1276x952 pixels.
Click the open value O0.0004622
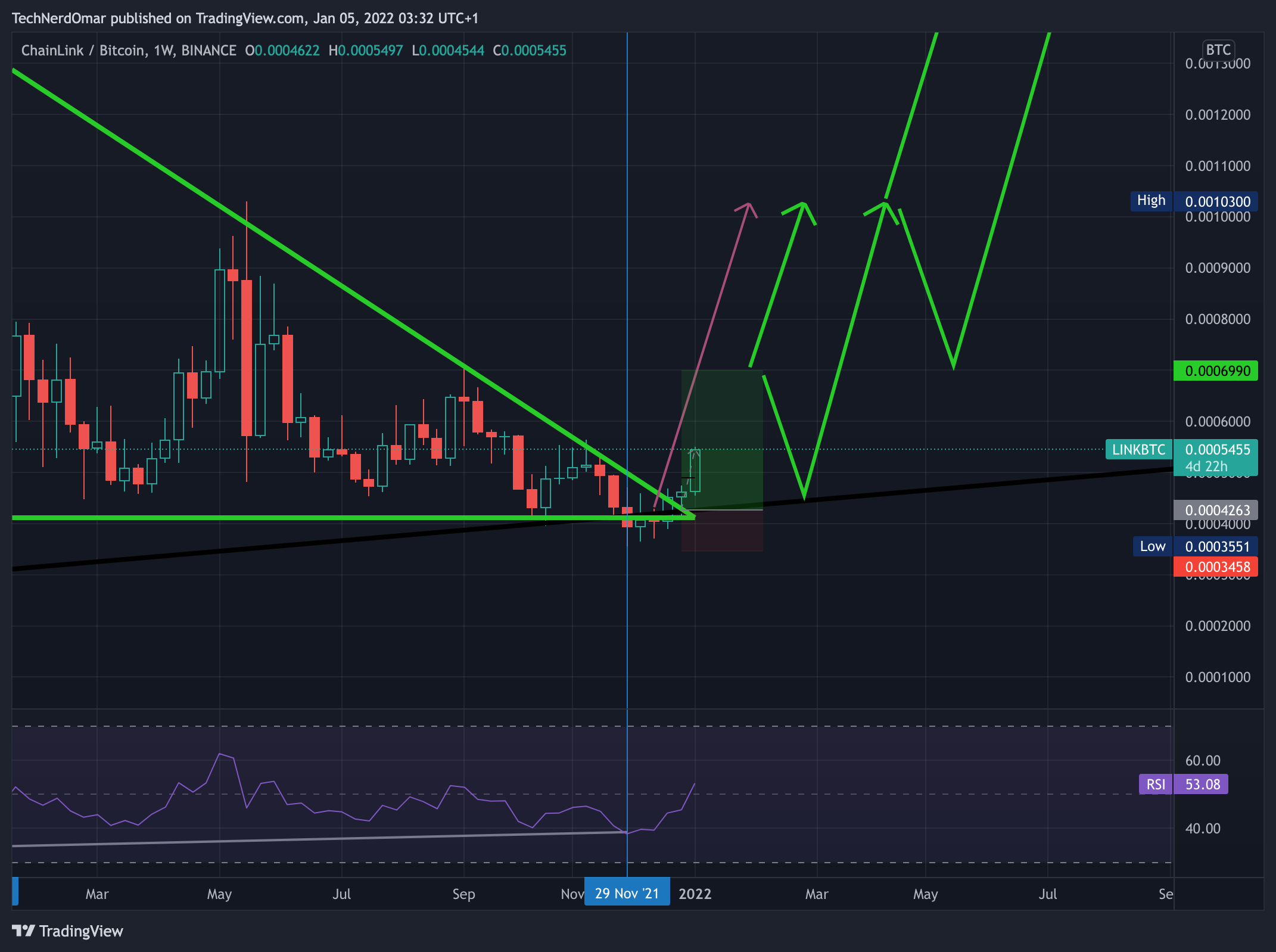coord(282,51)
